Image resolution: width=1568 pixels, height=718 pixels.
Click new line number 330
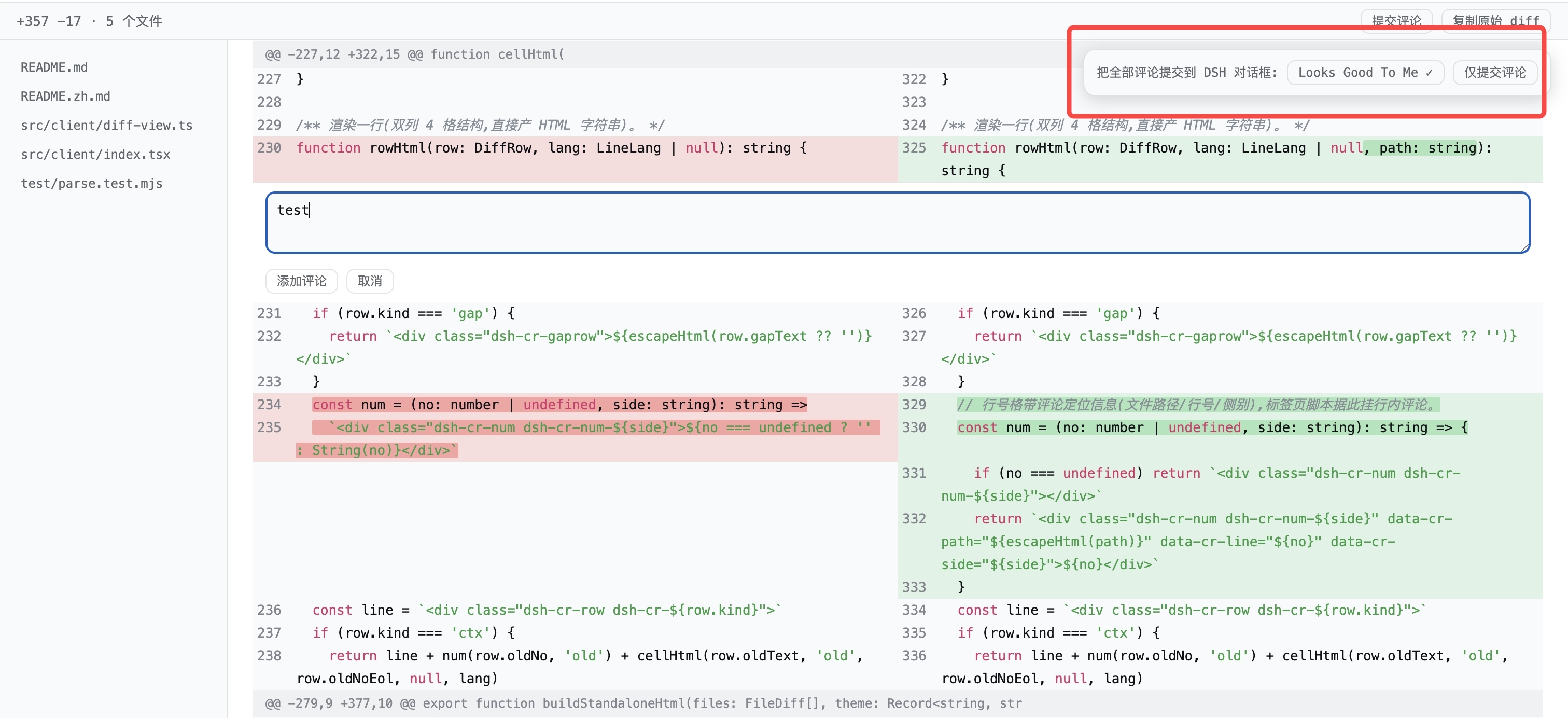[x=914, y=427]
